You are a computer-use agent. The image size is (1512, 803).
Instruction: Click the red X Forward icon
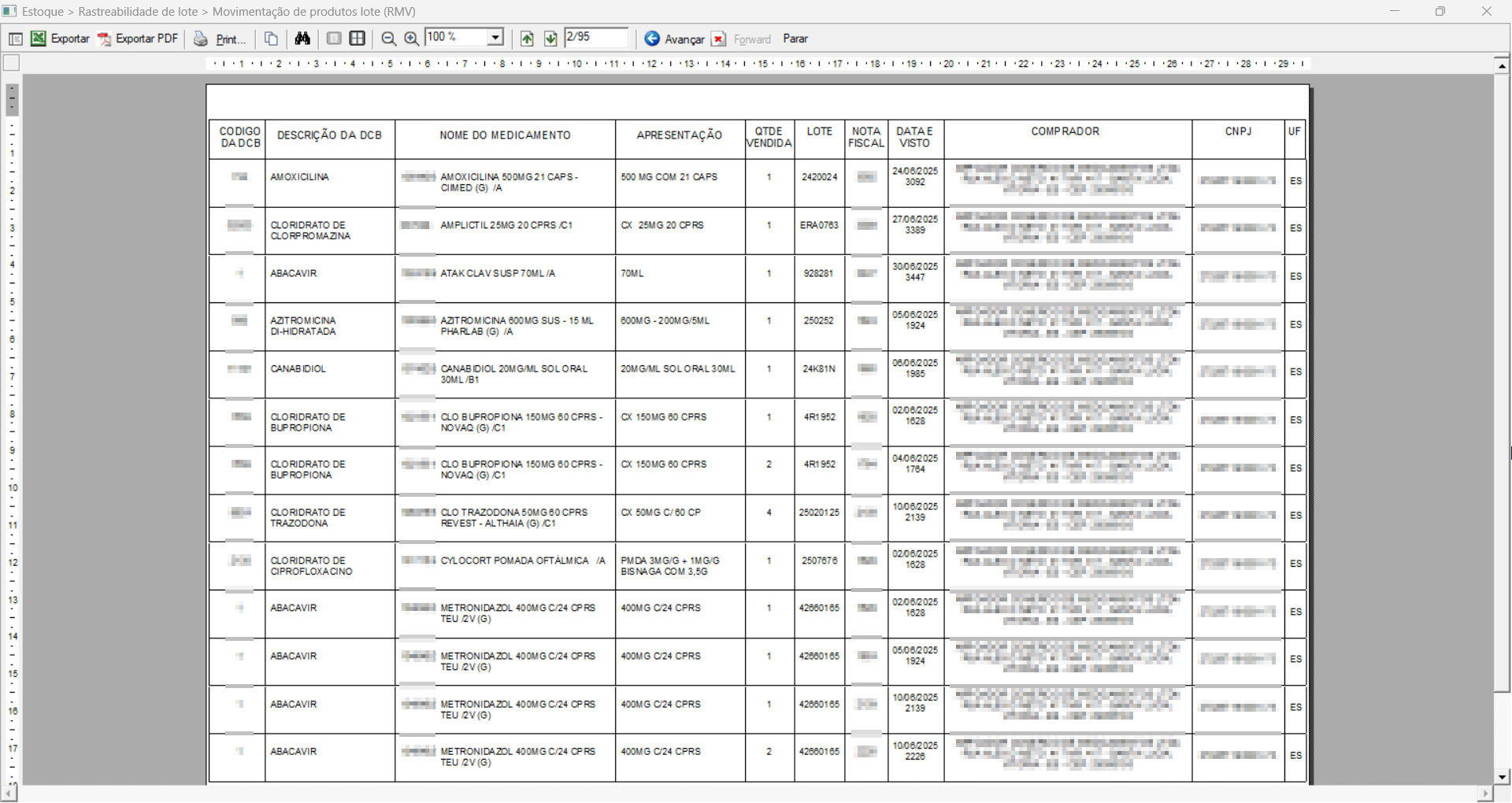coord(718,39)
